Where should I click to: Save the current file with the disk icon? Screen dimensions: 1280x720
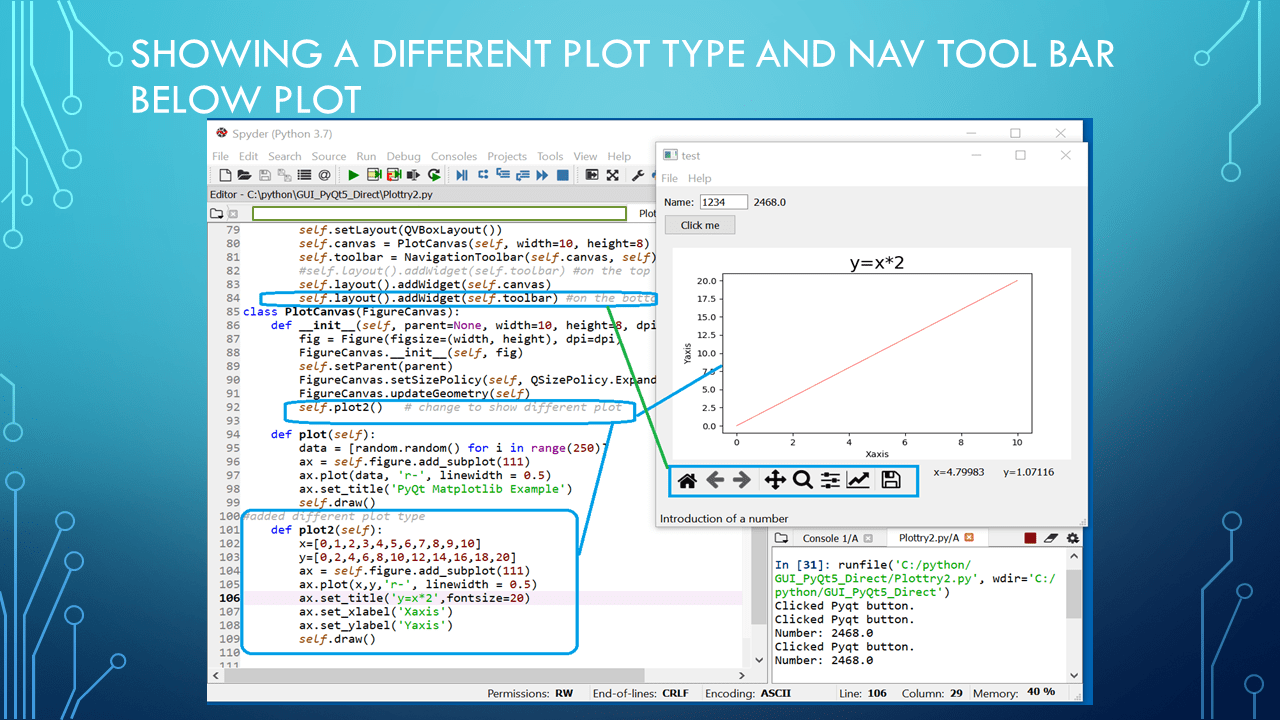coord(264,175)
